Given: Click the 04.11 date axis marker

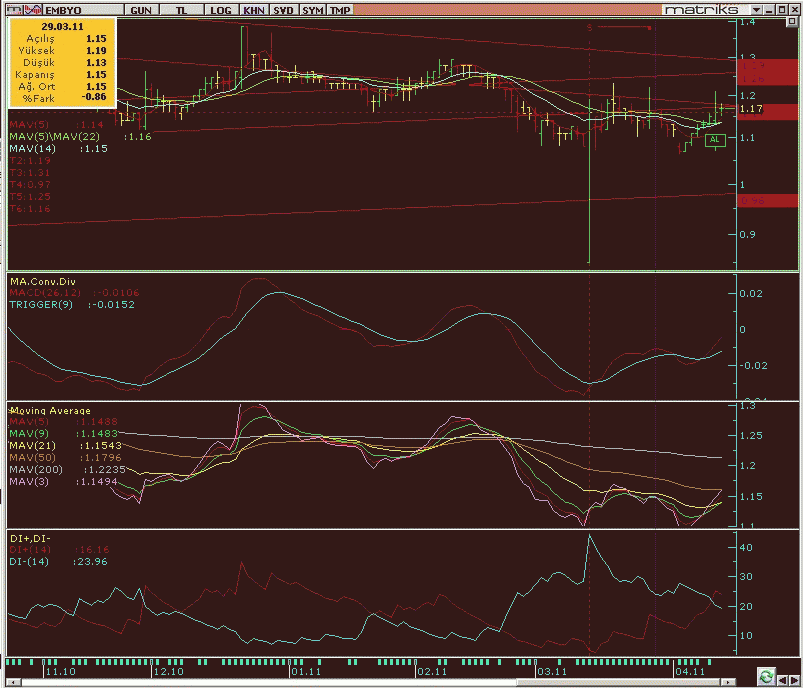Looking at the screenshot, I should [x=690, y=672].
